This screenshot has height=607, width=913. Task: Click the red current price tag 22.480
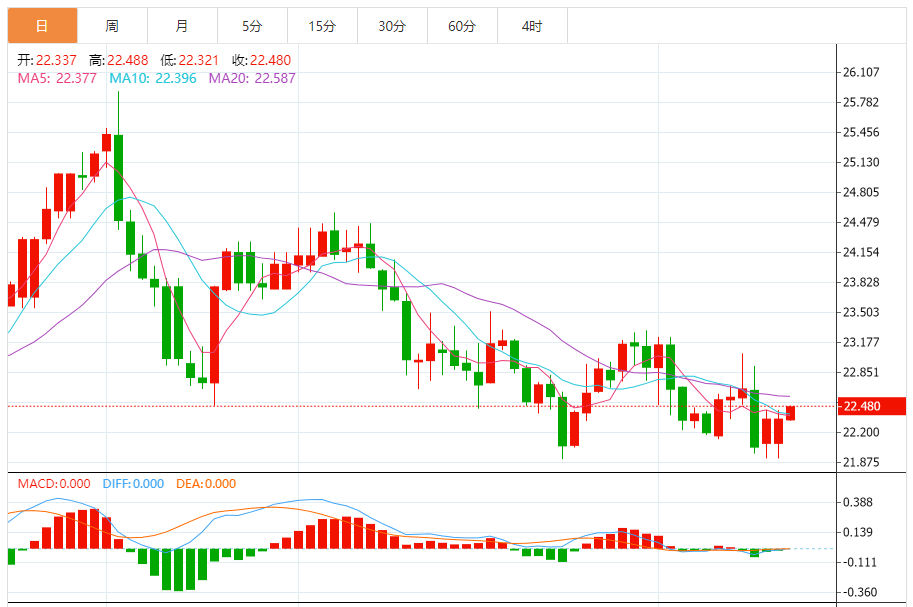[872, 406]
